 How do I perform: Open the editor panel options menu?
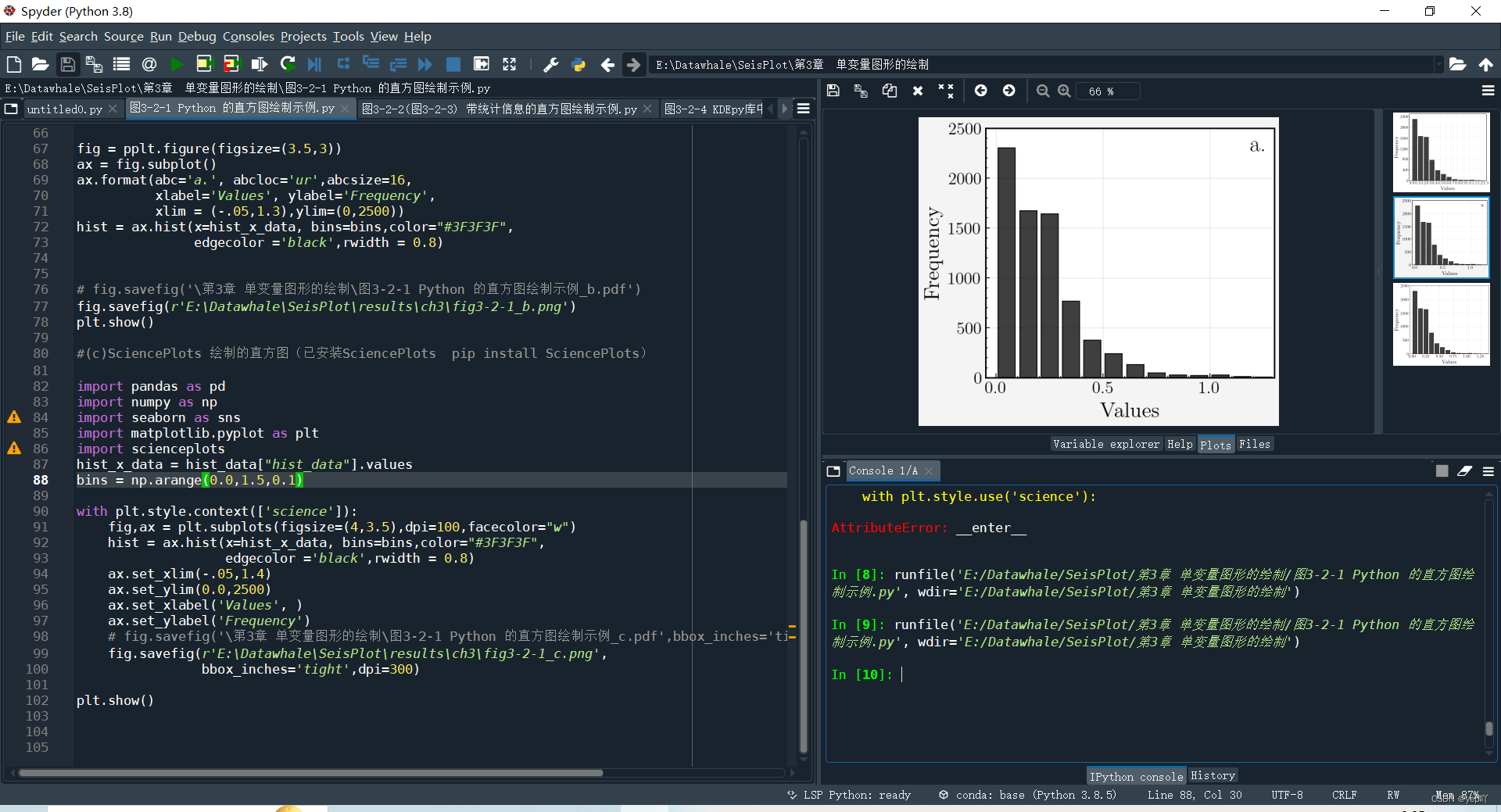[x=804, y=109]
